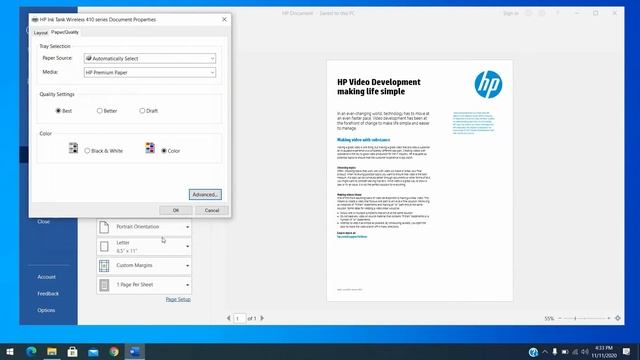Open Microsoft Edge from taskbar
Viewport: 640px width, 360px height.
pos(31,351)
